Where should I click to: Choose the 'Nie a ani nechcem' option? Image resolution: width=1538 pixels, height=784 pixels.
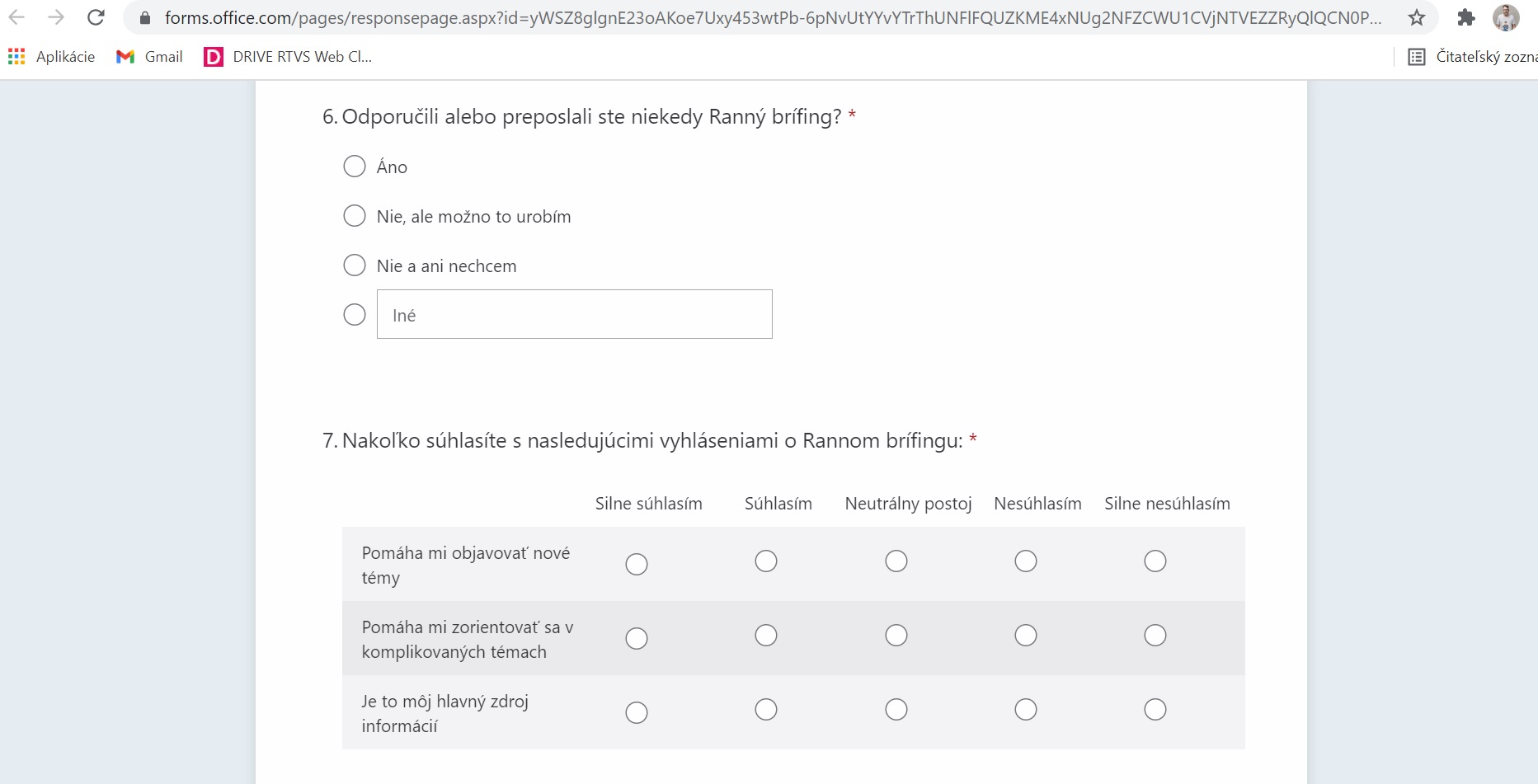[x=355, y=265]
